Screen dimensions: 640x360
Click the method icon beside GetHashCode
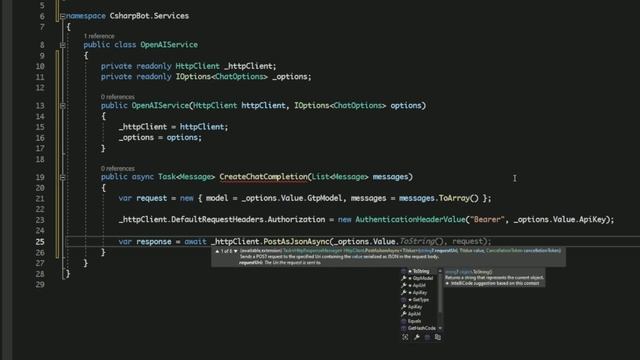coord(404,328)
